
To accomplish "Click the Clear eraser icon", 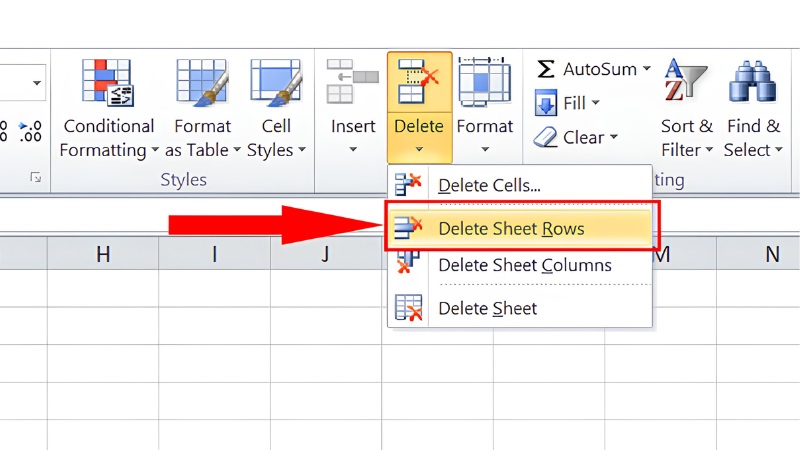I will pyautogui.click(x=545, y=137).
